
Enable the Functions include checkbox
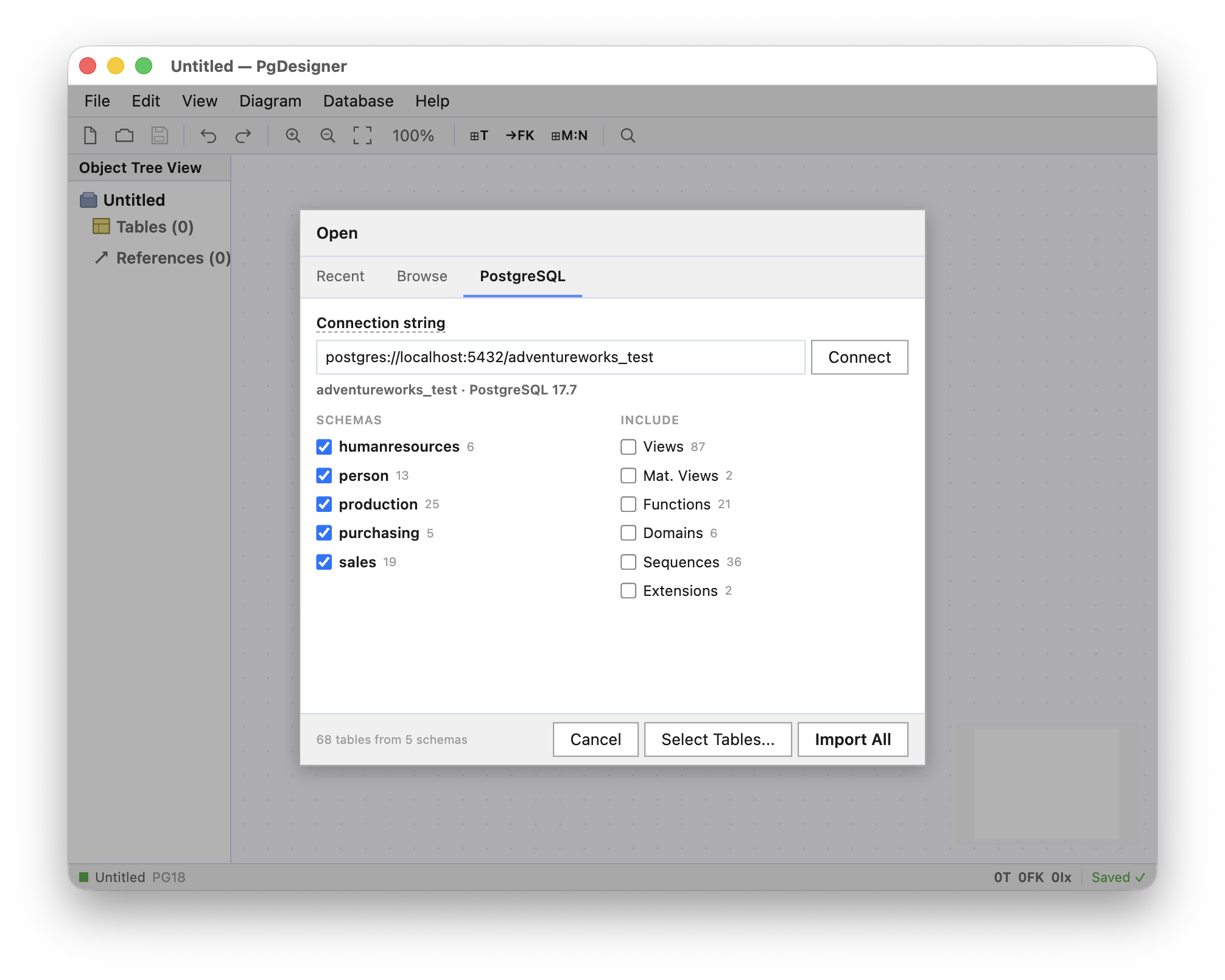(628, 504)
